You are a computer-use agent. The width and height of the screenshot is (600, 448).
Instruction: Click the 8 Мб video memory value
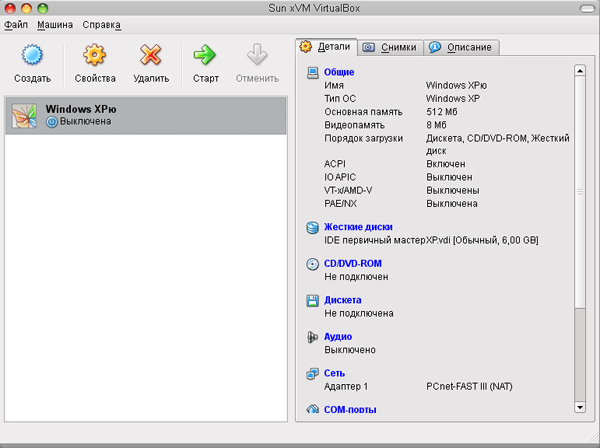[436, 125]
